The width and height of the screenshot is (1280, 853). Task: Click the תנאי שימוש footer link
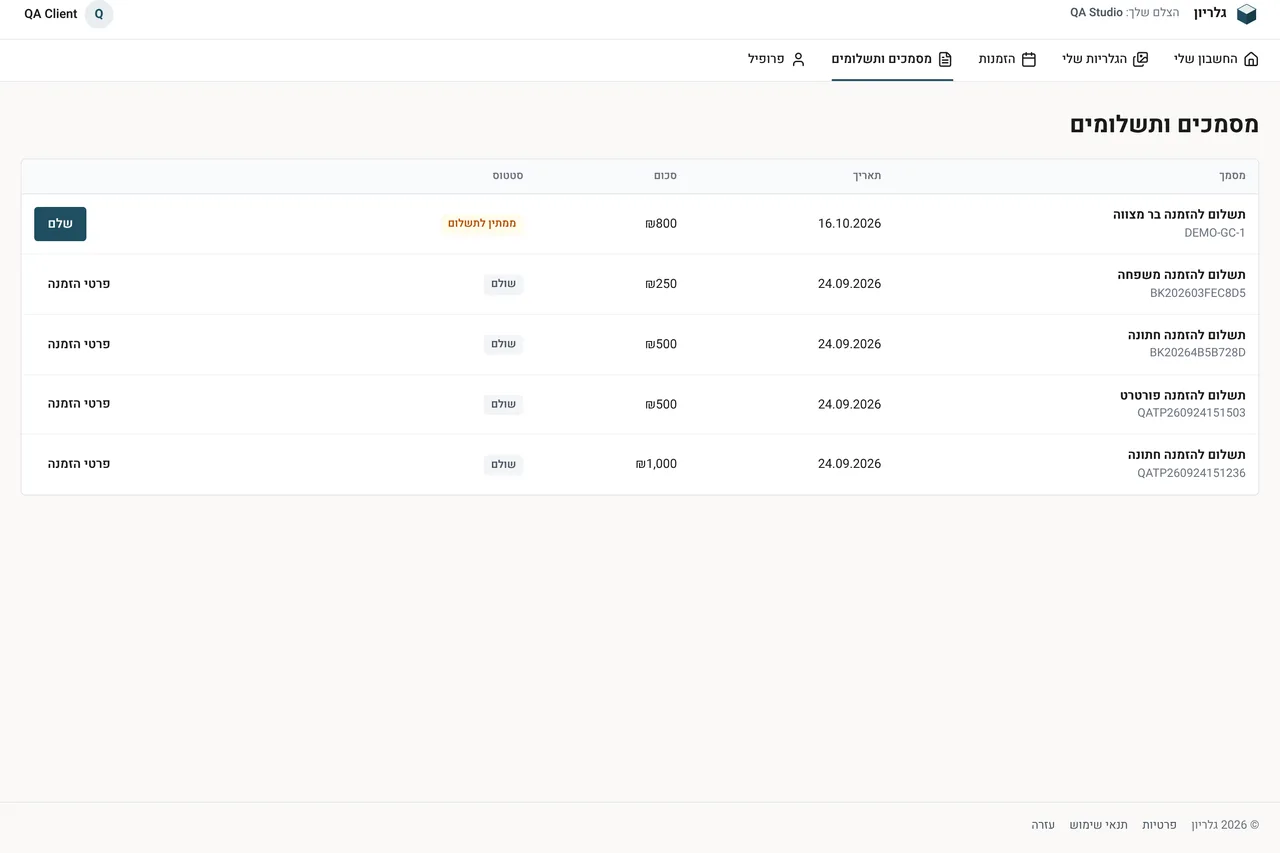(1098, 825)
